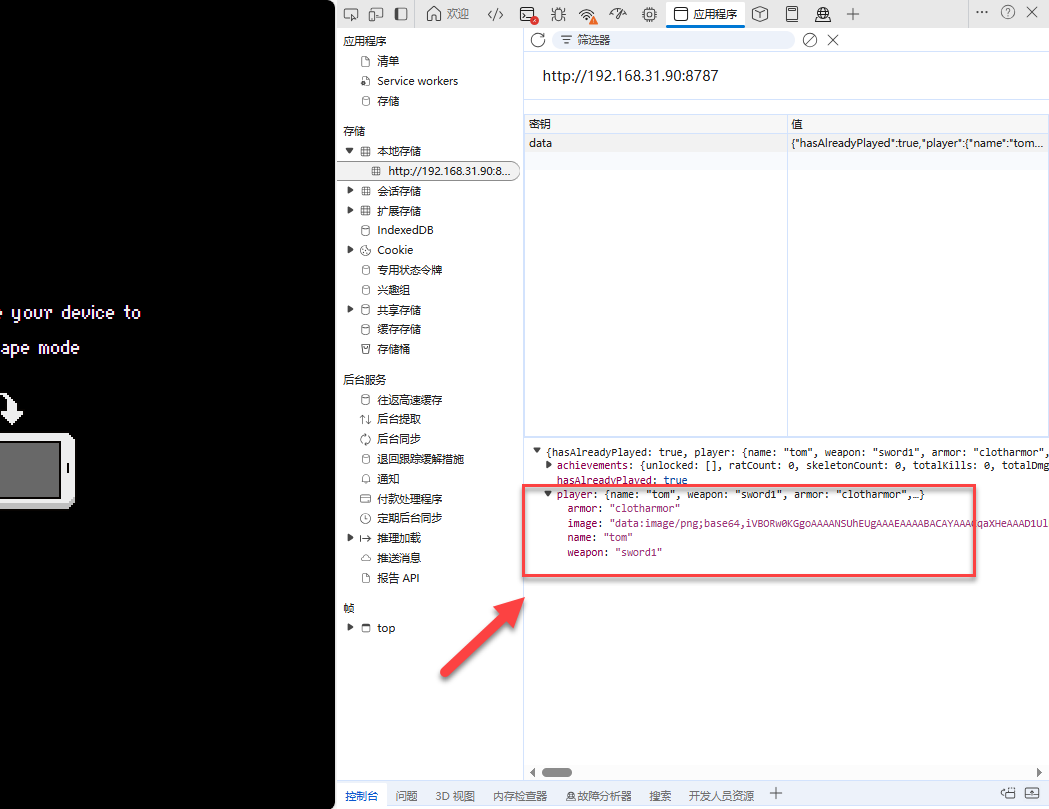Open the Performance gauge tool
1049x809 pixels.
pyautogui.click(x=618, y=14)
